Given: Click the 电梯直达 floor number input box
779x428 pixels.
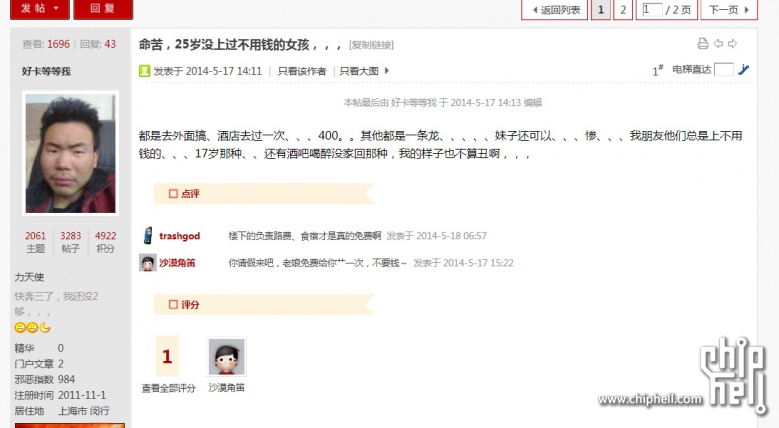Looking at the screenshot, I should tap(724, 70).
